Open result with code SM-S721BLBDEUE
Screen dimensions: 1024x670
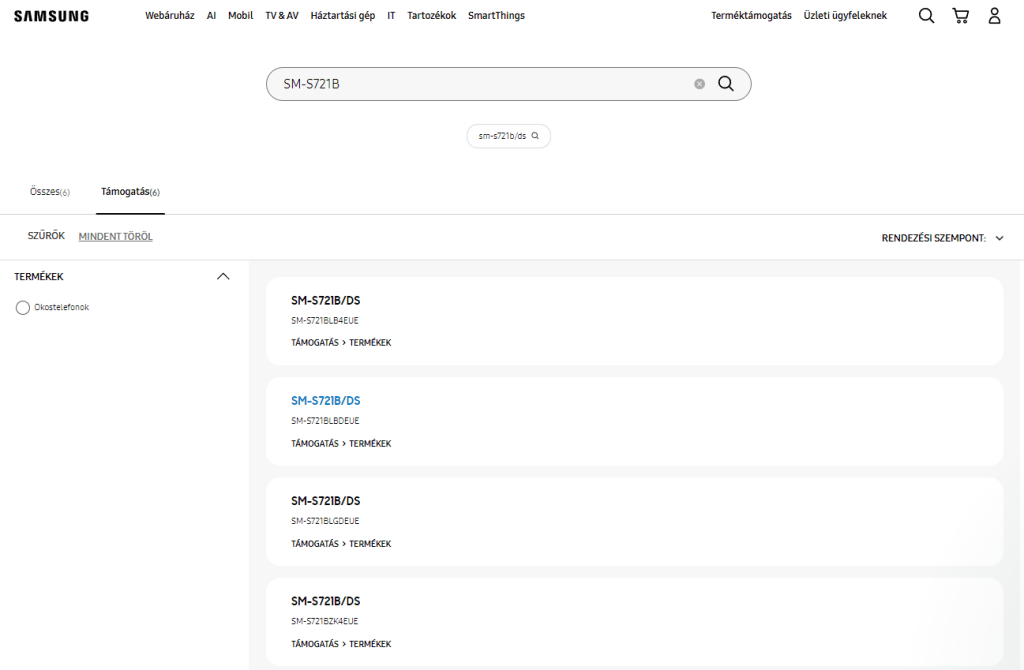pyautogui.click(x=325, y=401)
